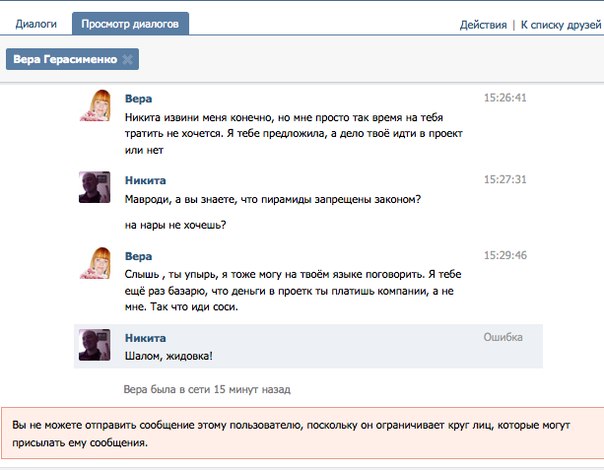Image resolution: width=604 pixels, height=470 pixels.
Task: Click the Вера name above the 15:29:46 message
Action: 138,256
